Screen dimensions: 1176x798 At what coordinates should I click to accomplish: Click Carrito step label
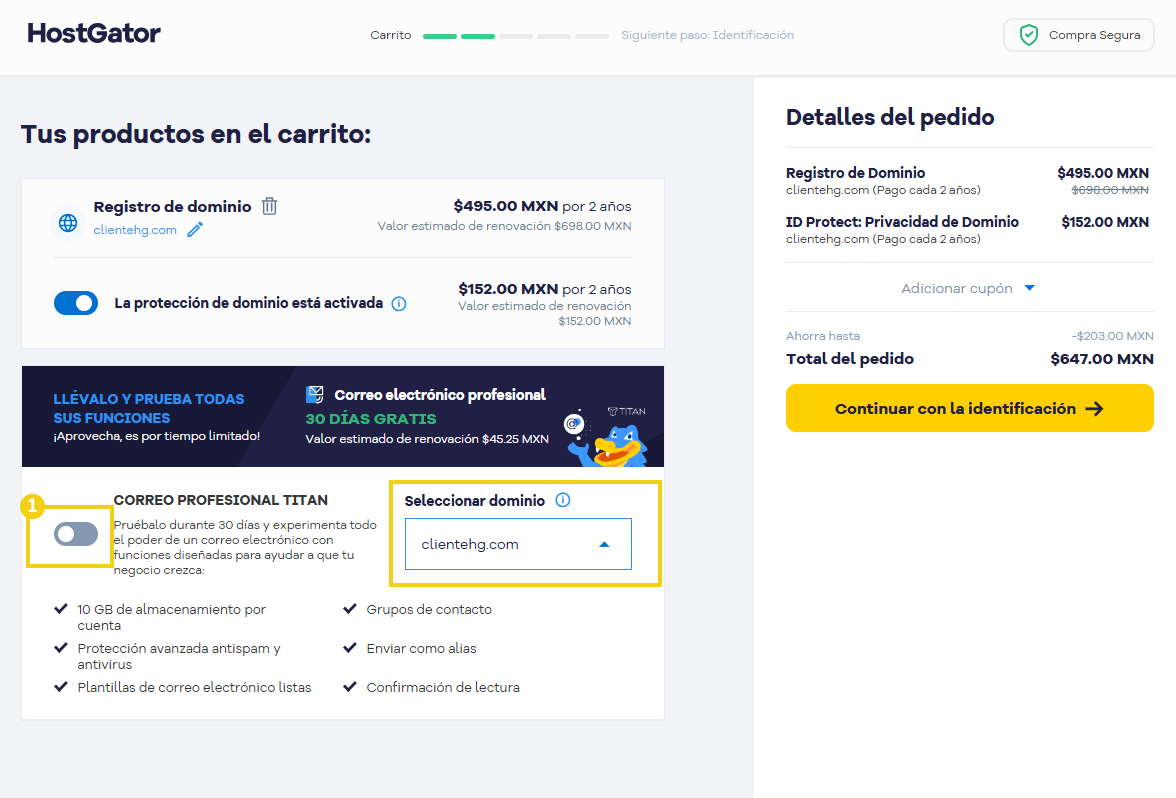(x=391, y=34)
